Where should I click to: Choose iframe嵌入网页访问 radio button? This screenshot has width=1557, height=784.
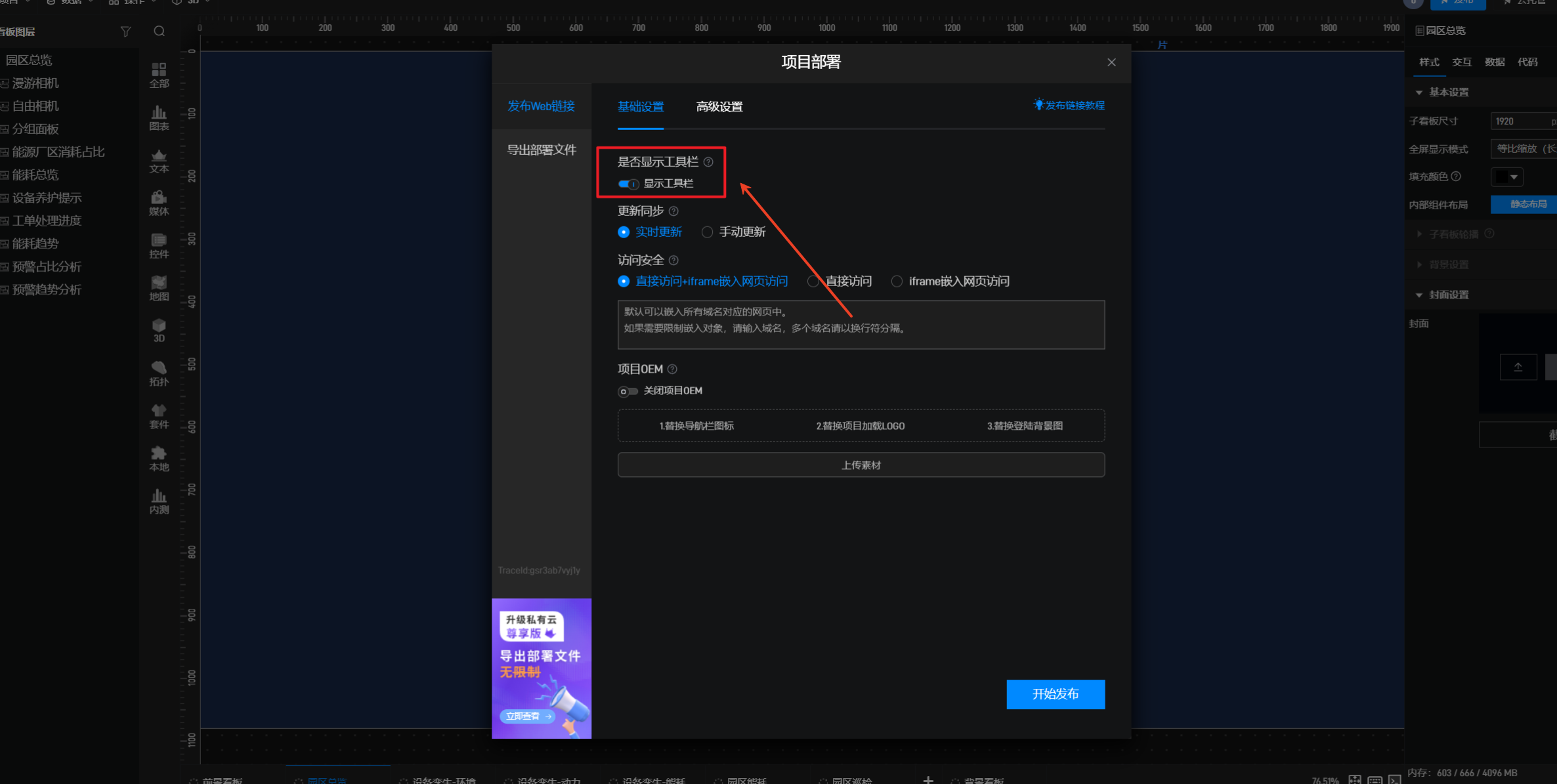tap(897, 281)
